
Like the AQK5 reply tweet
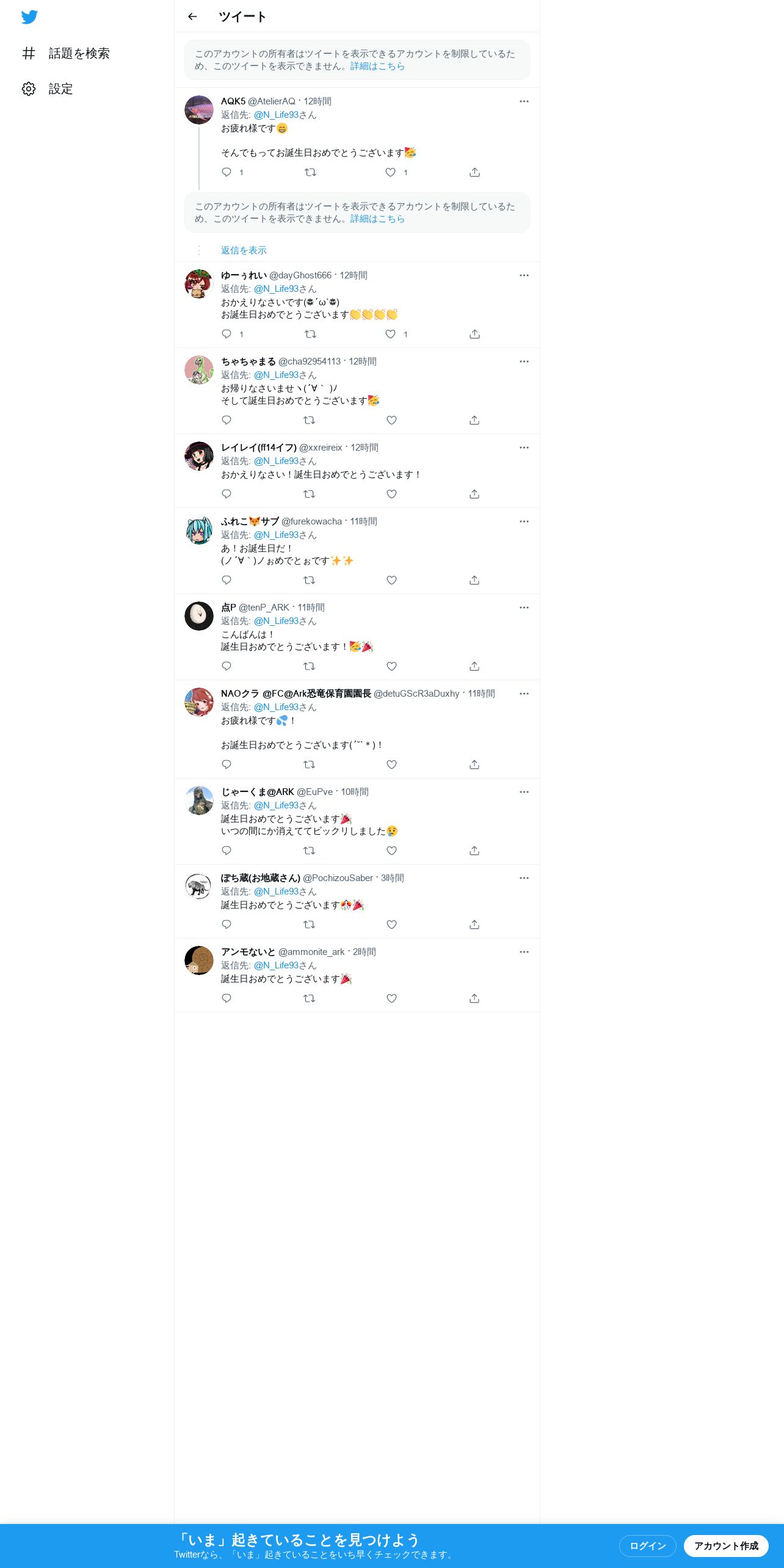coord(391,172)
